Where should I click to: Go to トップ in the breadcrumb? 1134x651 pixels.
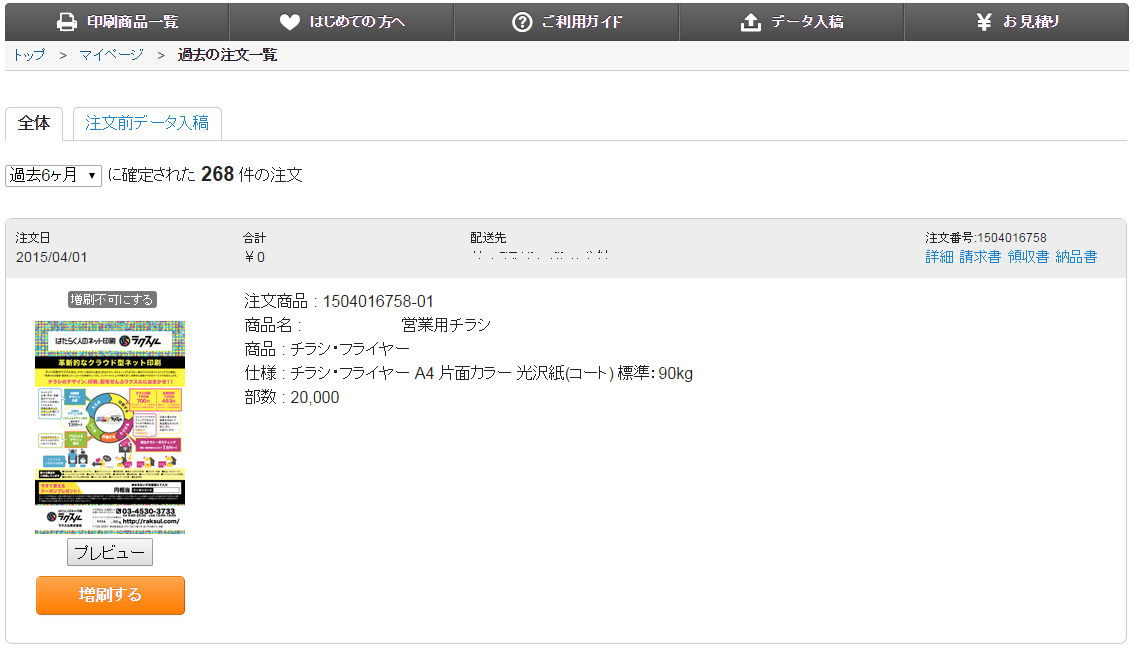(x=29, y=55)
